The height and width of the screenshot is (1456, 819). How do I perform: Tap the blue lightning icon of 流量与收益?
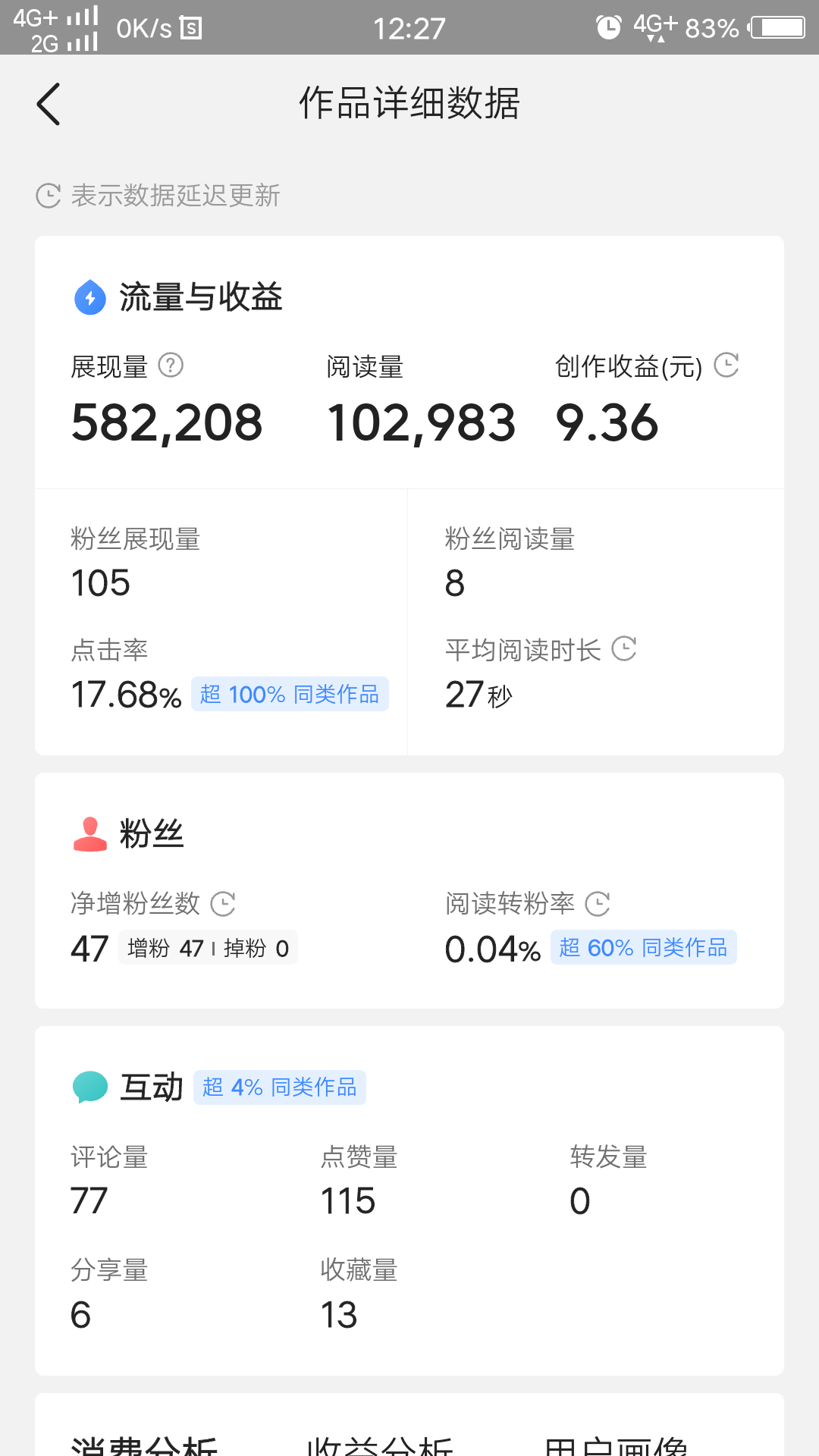pyautogui.click(x=90, y=297)
